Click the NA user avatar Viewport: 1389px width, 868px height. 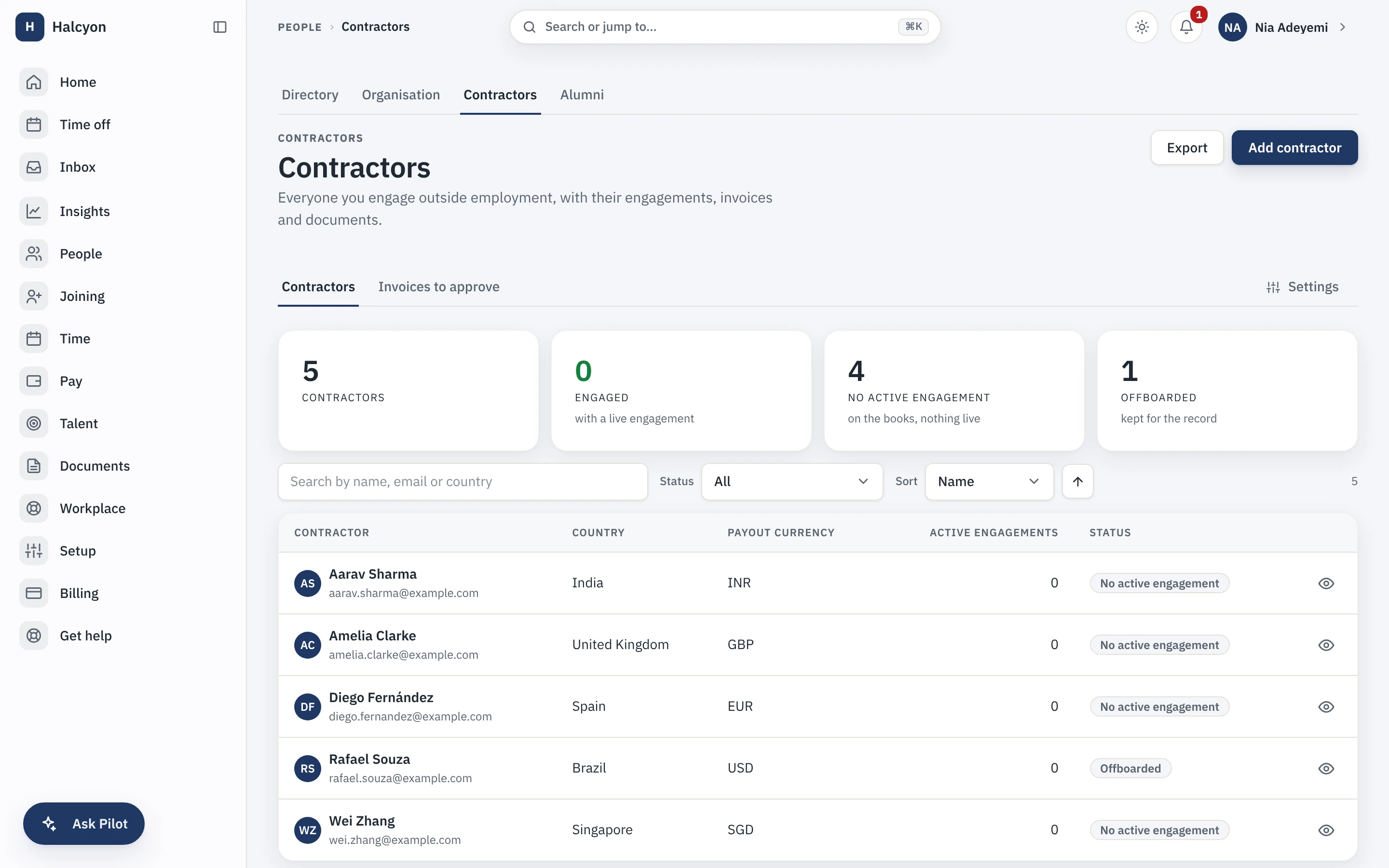pos(1232,27)
